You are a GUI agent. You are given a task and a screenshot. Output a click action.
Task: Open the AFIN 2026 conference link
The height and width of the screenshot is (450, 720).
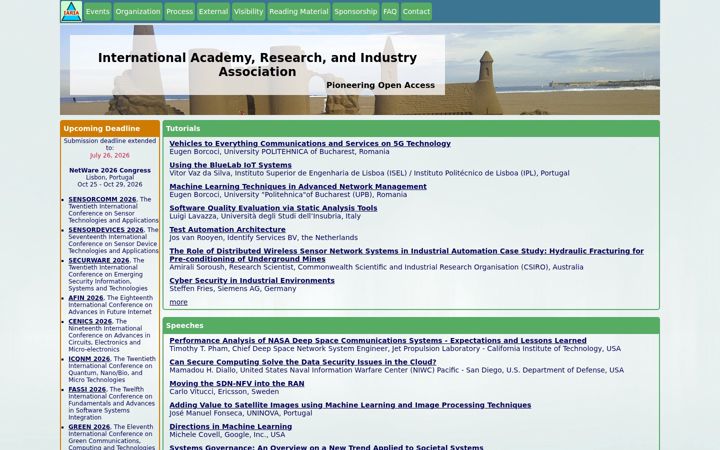pyautogui.click(x=85, y=298)
